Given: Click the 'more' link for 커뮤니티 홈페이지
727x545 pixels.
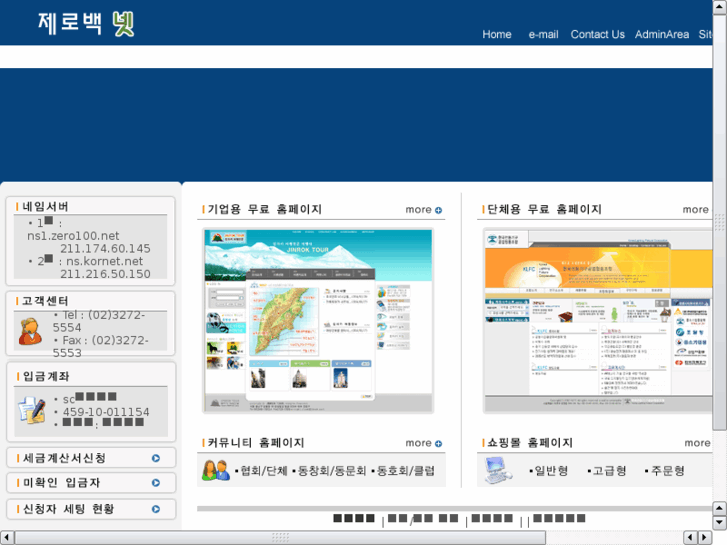Looking at the screenshot, I should [x=418, y=443].
